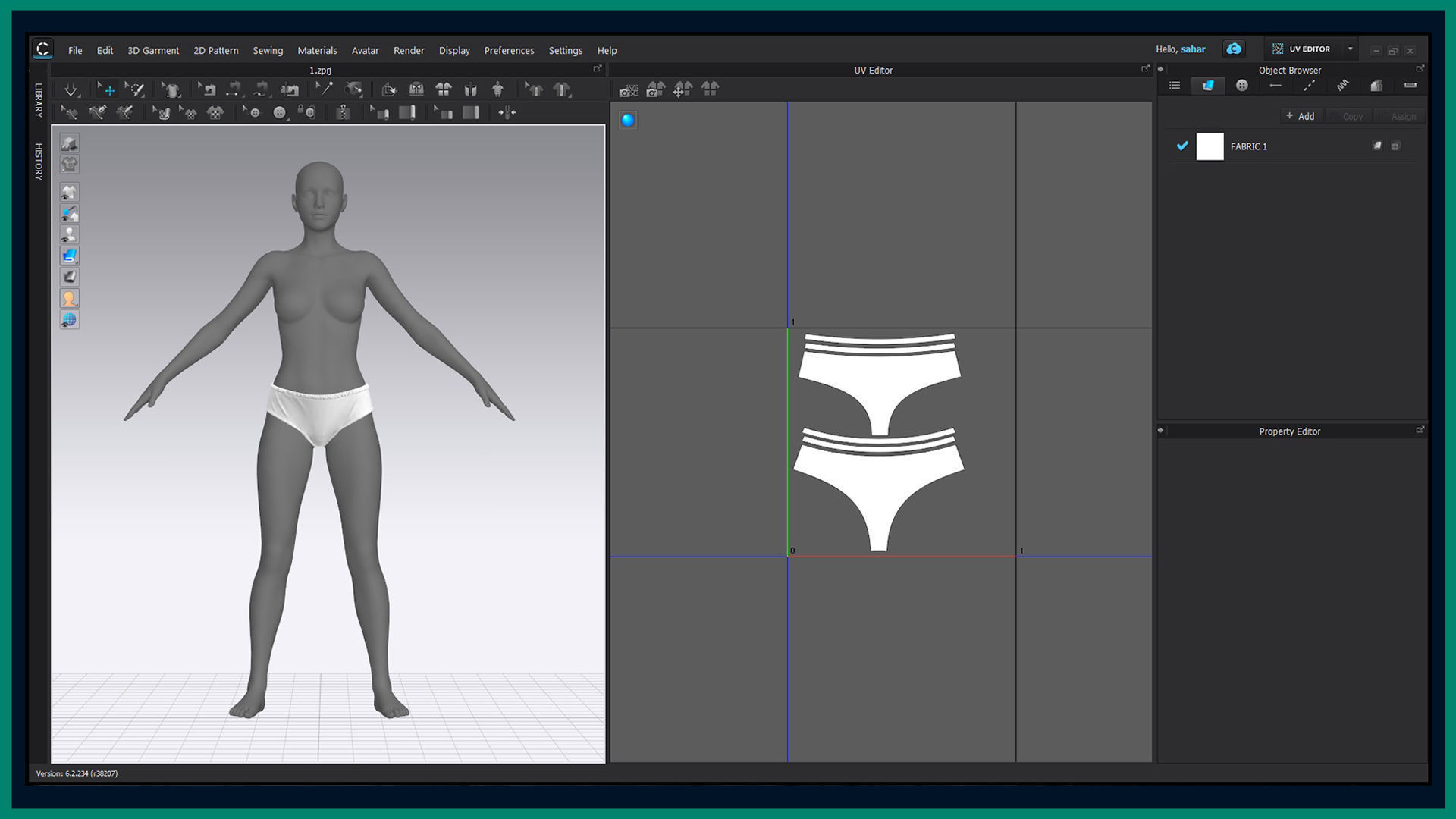Open the Materials menu

pyautogui.click(x=317, y=51)
